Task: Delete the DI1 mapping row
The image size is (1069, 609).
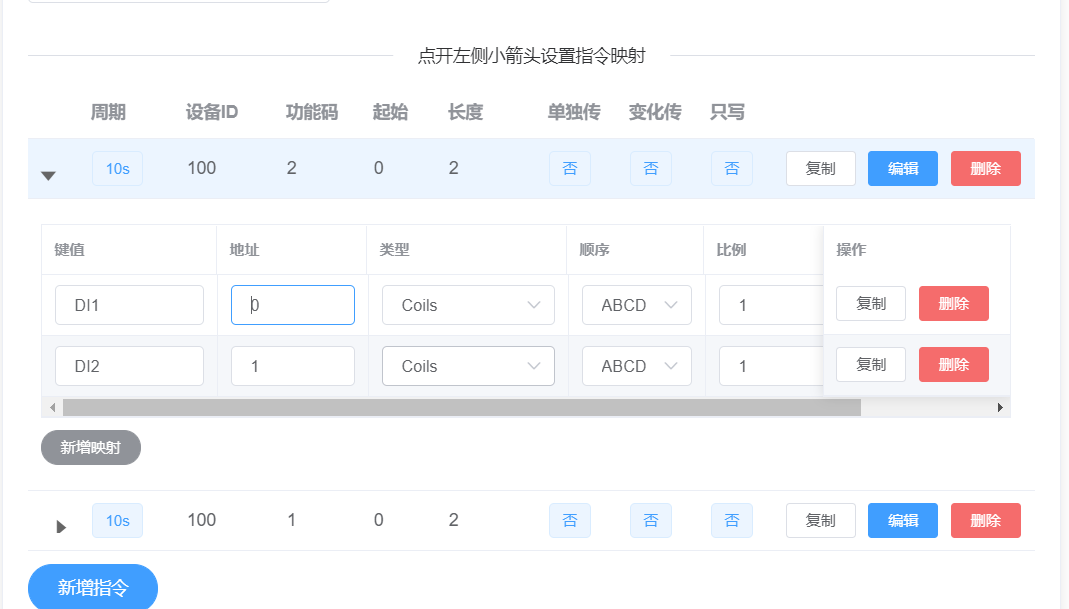Action: click(x=954, y=303)
